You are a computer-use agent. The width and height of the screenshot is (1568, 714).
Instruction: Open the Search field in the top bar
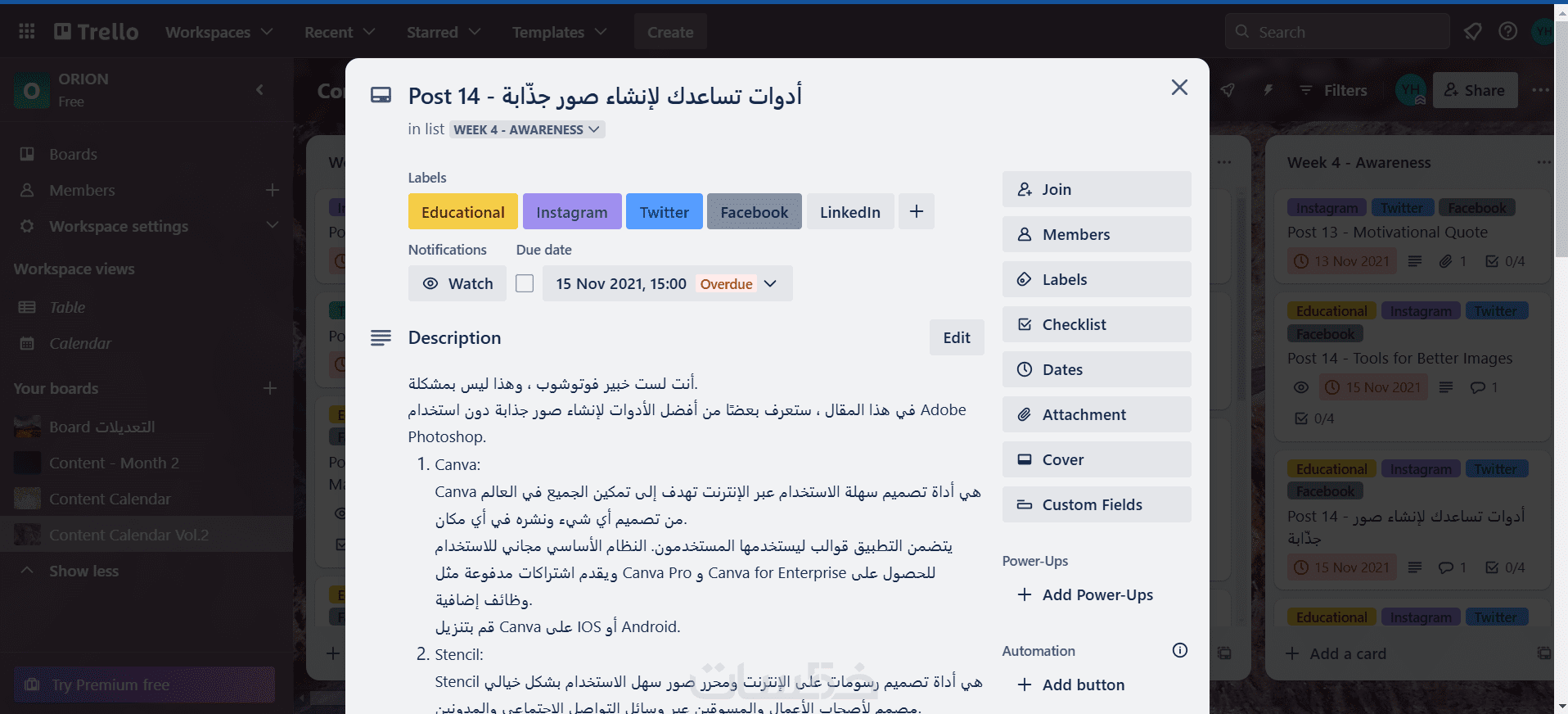(1337, 31)
